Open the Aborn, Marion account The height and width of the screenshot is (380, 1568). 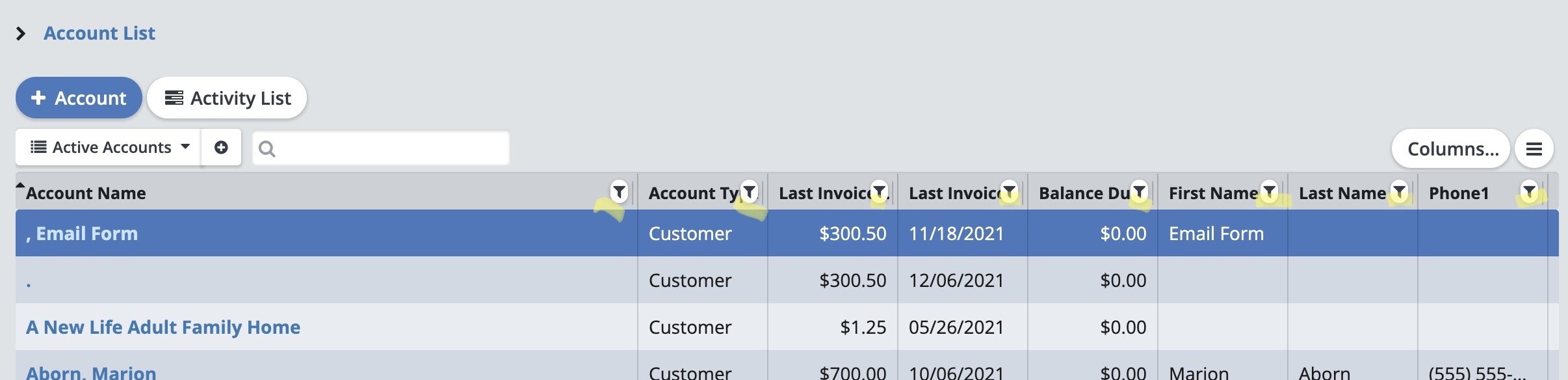pyautogui.click(x=91, y=373)
